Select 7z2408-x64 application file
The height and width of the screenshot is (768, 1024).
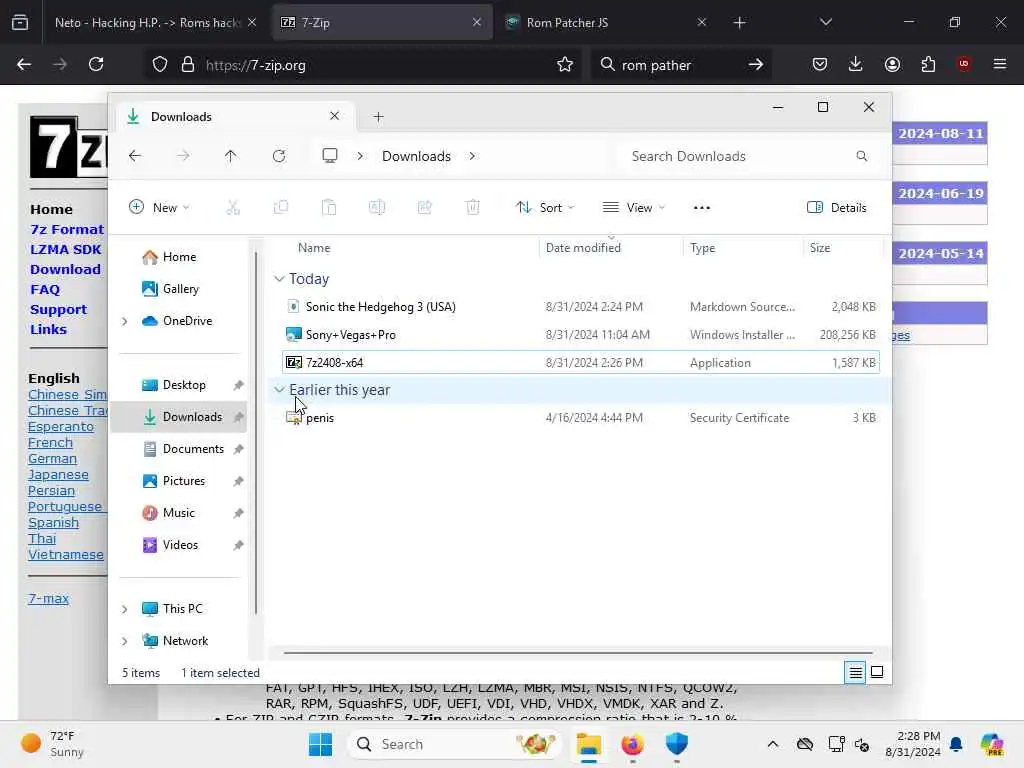[x=581, y=362]
